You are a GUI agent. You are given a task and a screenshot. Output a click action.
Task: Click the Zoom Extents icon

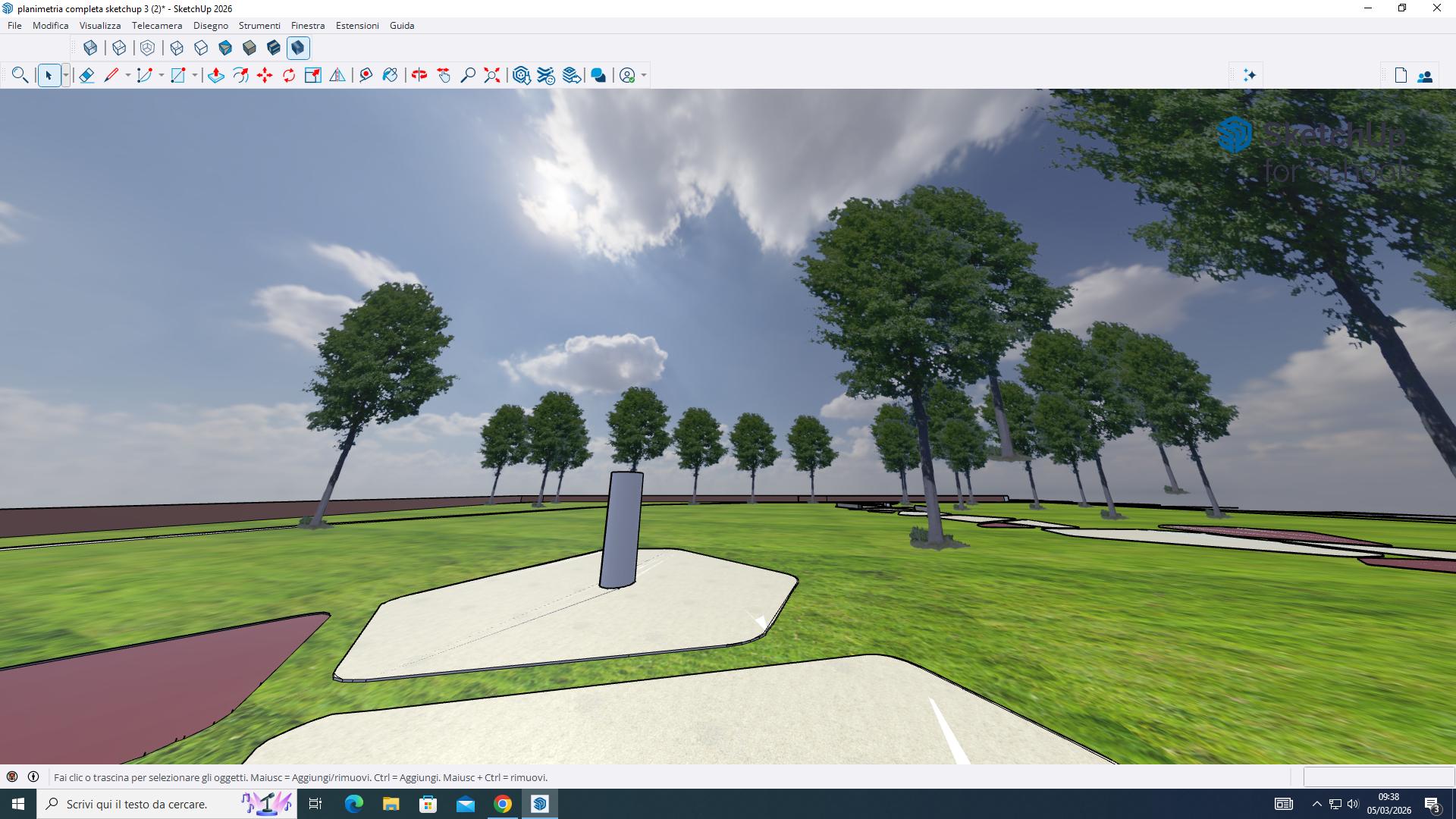492,75
